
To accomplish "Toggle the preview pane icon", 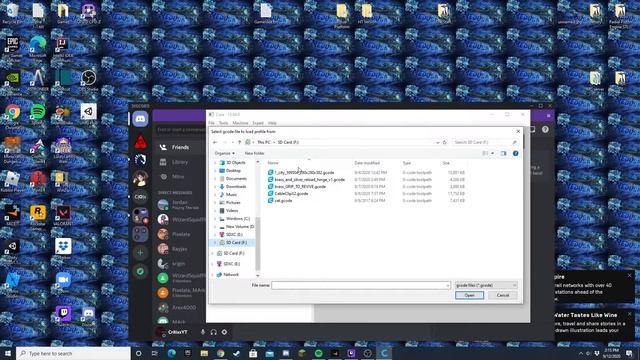I will [x=503, y=153].
